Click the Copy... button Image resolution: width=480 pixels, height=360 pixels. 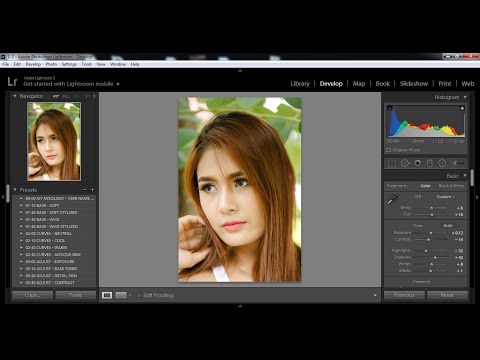pyautogui.click(x=32, y=295)
